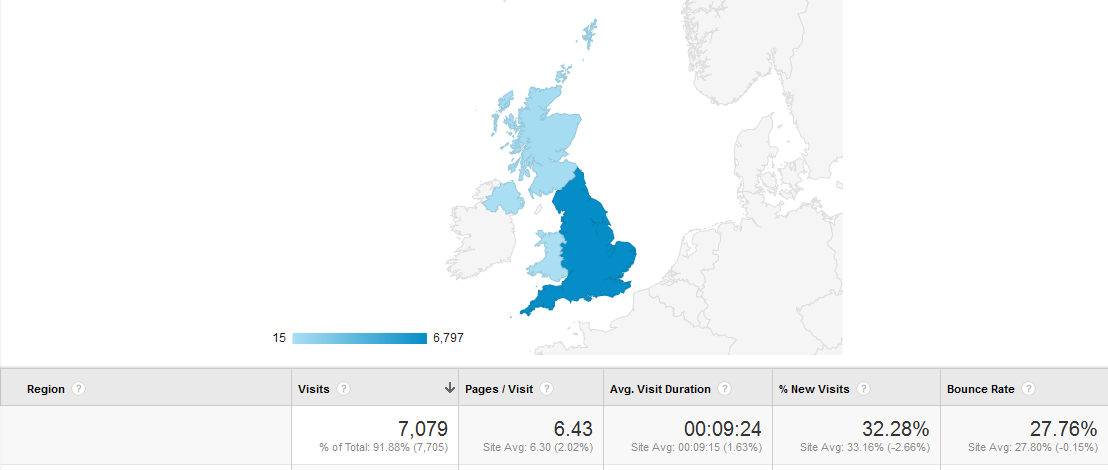
Task: Click the question mark next to Pages / Visit
Action: pyautogui.click(x=547, y=389)
